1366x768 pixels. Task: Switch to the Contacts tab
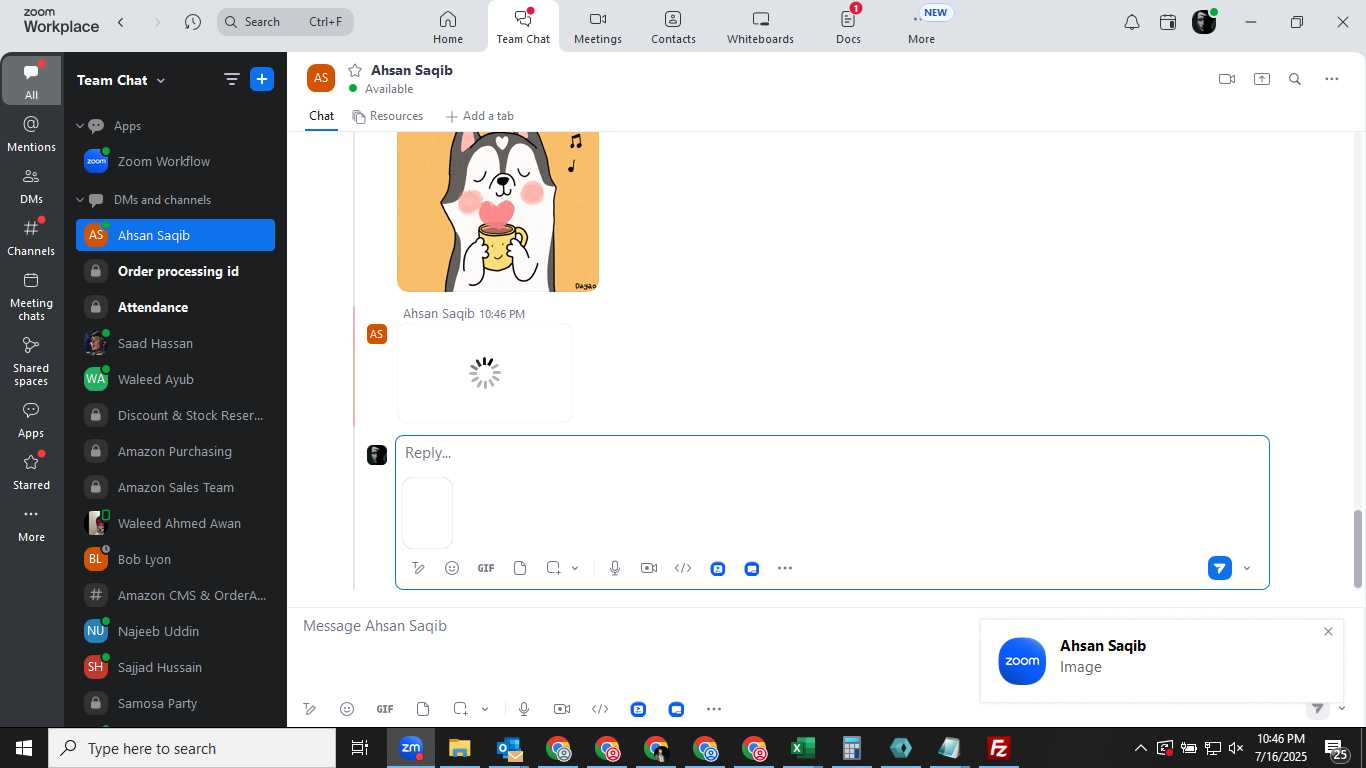[673, 27]
